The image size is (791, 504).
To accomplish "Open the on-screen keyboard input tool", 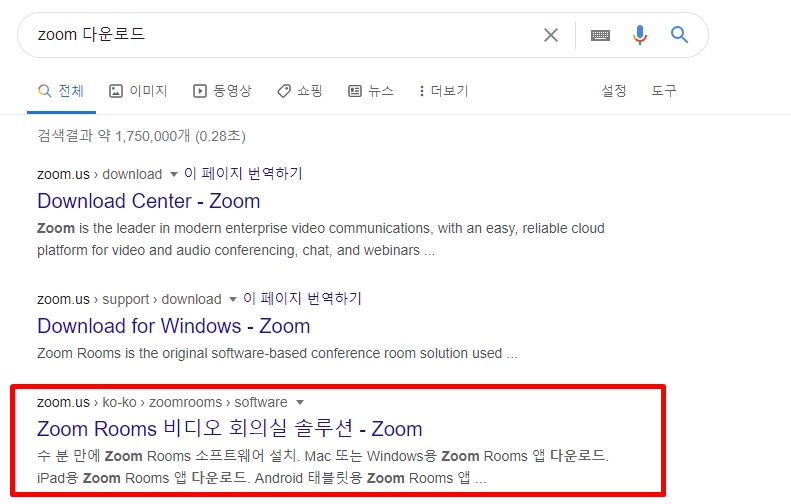I will (600, 35).
